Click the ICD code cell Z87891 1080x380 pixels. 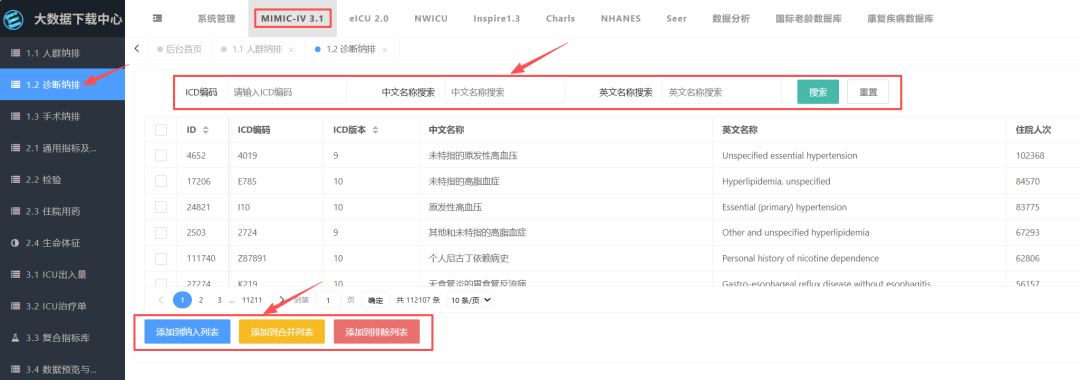(252, 259)
